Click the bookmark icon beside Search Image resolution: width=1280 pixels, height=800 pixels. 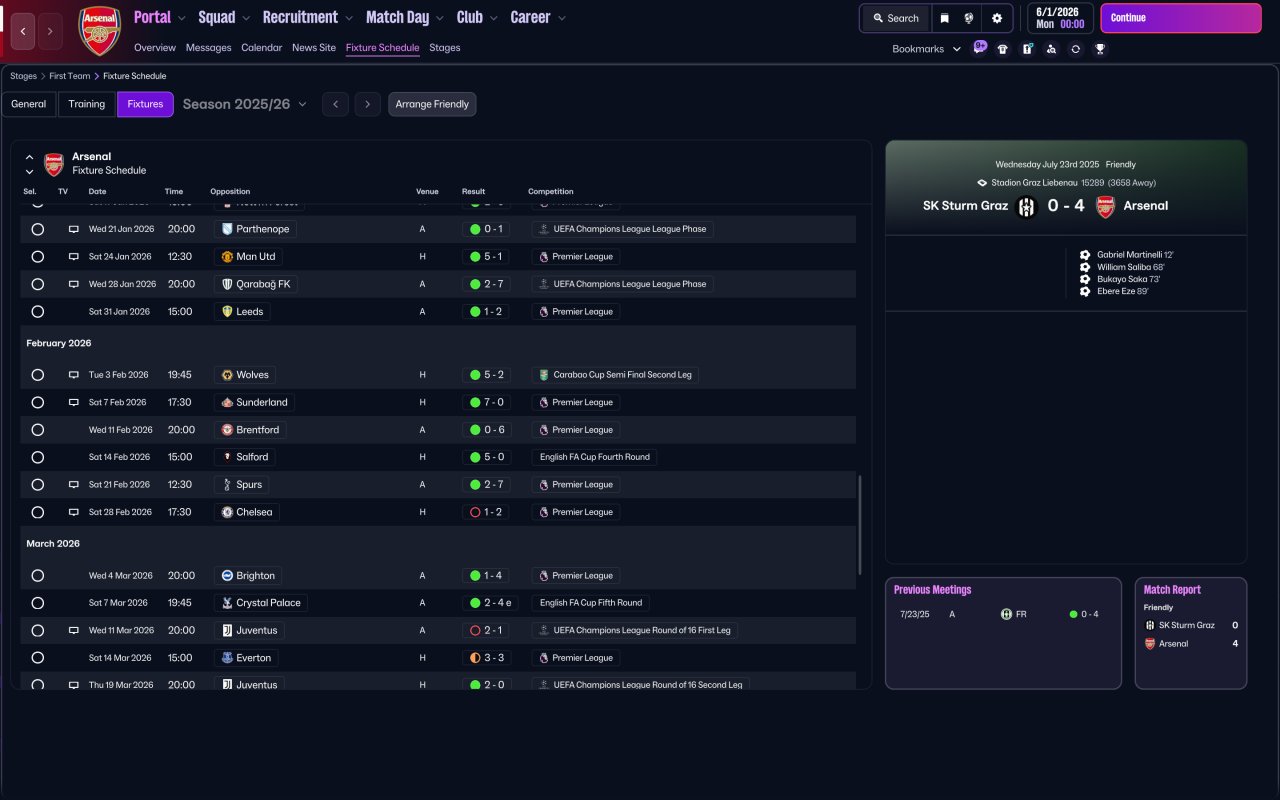[x=944, y=18]
